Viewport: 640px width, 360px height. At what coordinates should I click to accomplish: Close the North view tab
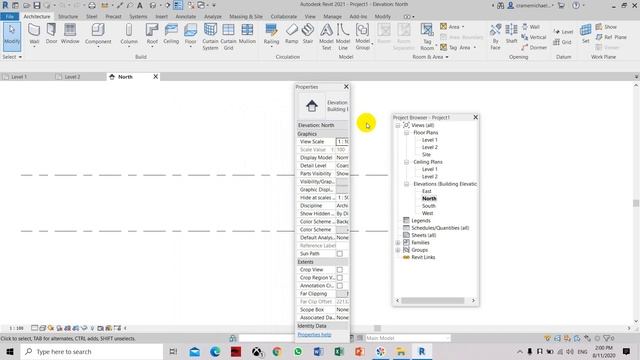pyautogui.click(x=156, y=77)
